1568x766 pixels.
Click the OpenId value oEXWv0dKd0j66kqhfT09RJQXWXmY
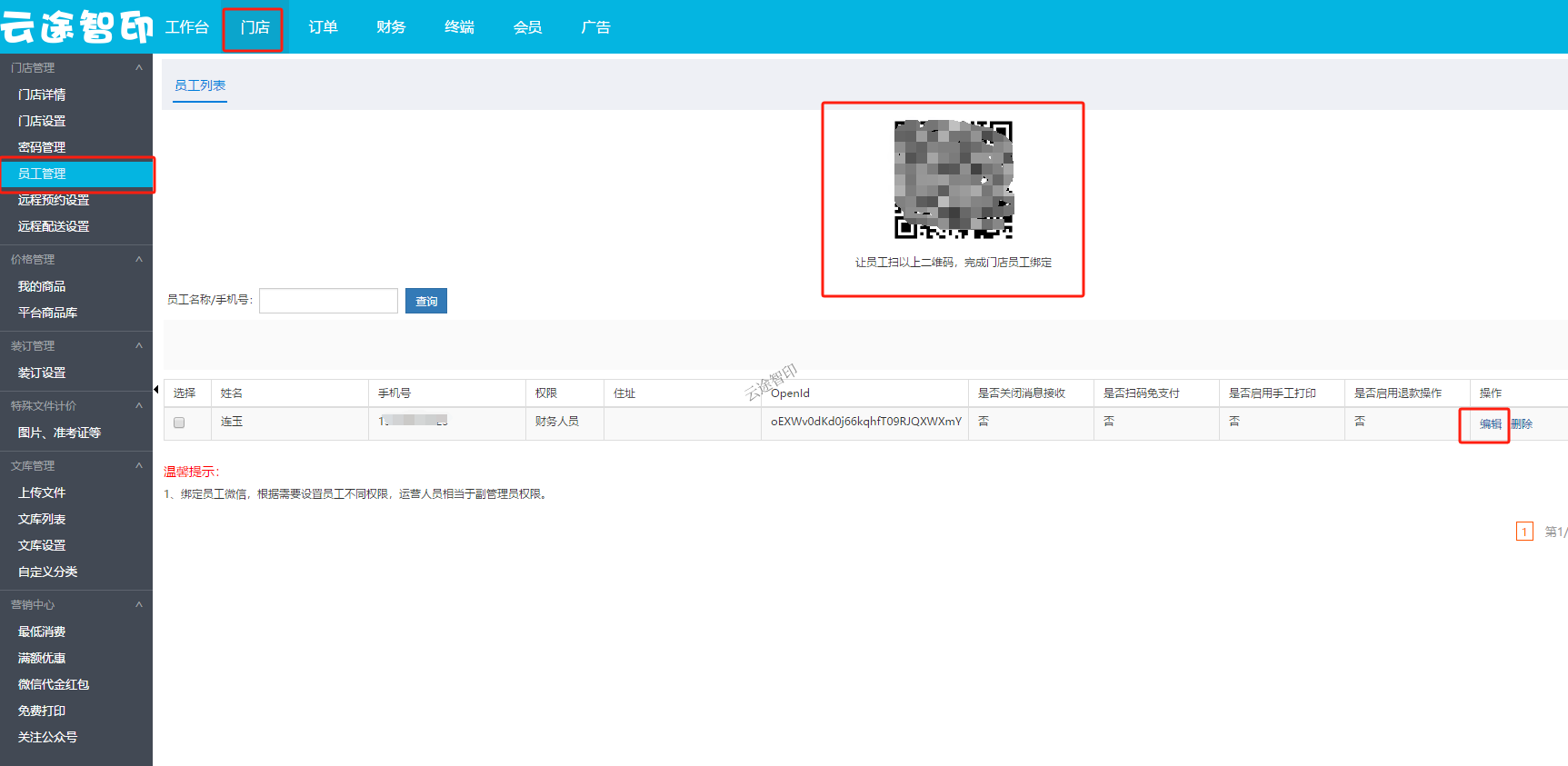tap(866, 422)
